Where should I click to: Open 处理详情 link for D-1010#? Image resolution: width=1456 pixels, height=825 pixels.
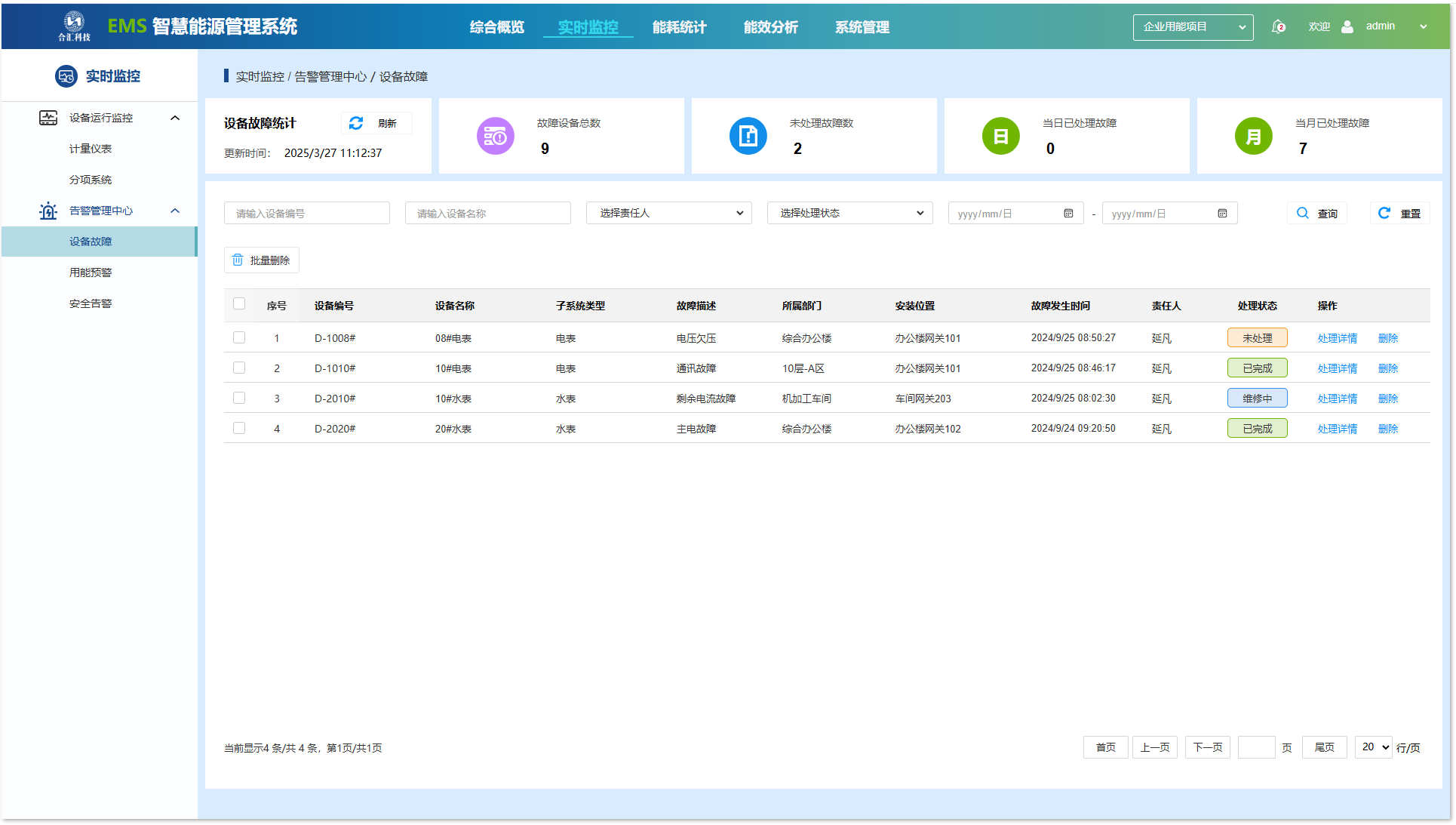[x=1337, y=368]
